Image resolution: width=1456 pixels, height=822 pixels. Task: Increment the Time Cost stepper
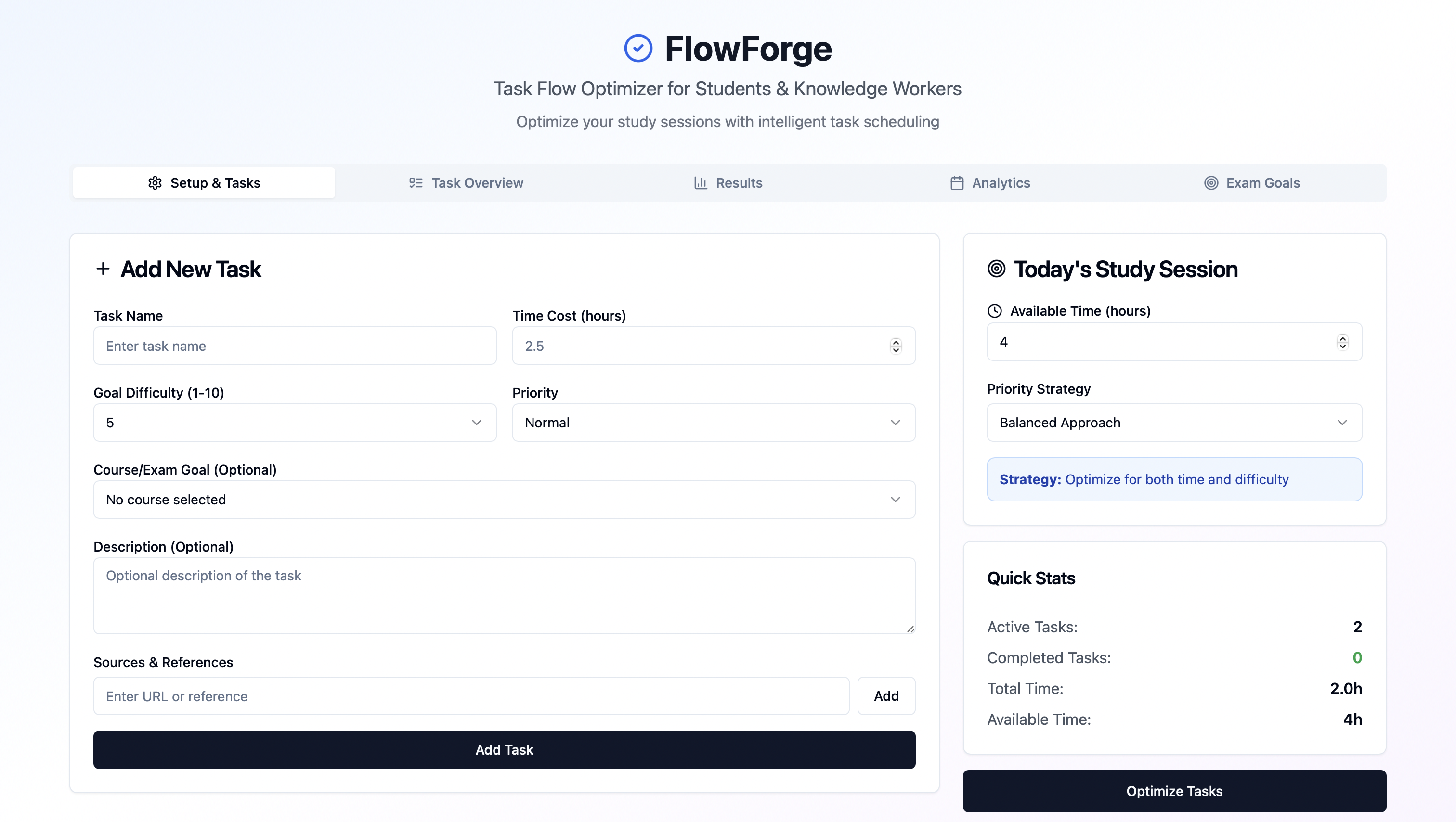click(x=896, y=342)
